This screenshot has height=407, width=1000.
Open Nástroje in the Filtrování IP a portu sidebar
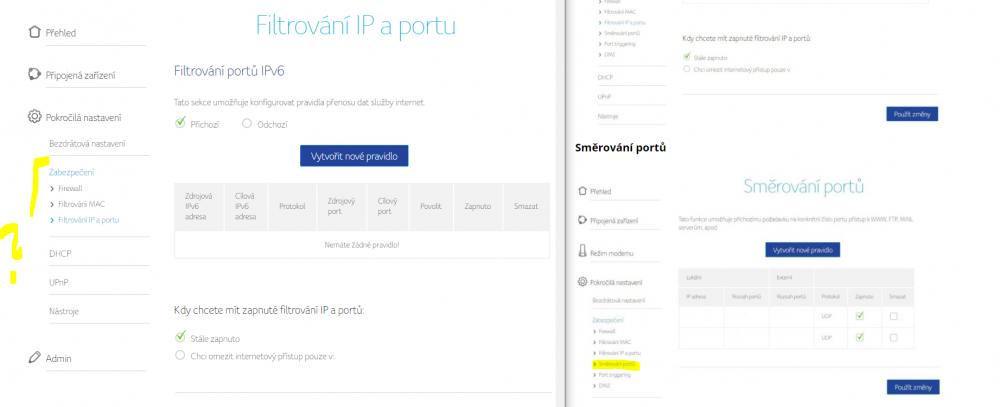(64, 311)
